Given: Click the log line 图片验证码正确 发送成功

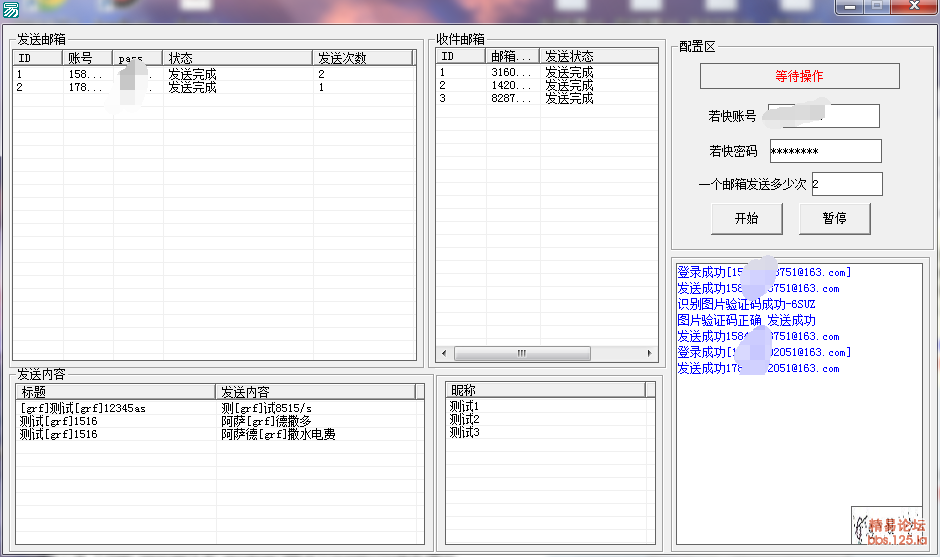Looking at the screenshot, I should (746, 320).
